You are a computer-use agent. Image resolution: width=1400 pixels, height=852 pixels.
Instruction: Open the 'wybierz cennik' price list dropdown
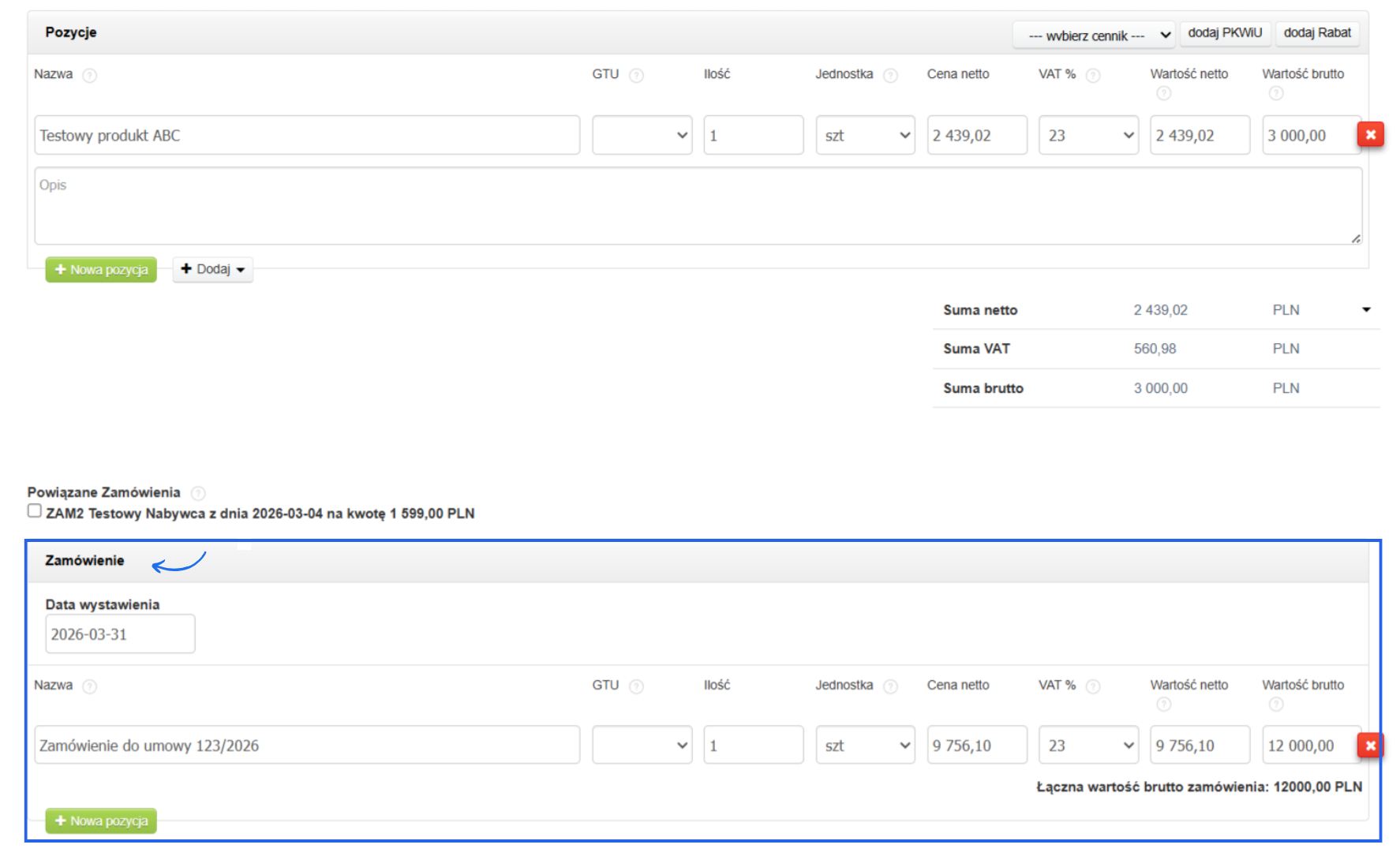coord(1094,35)
